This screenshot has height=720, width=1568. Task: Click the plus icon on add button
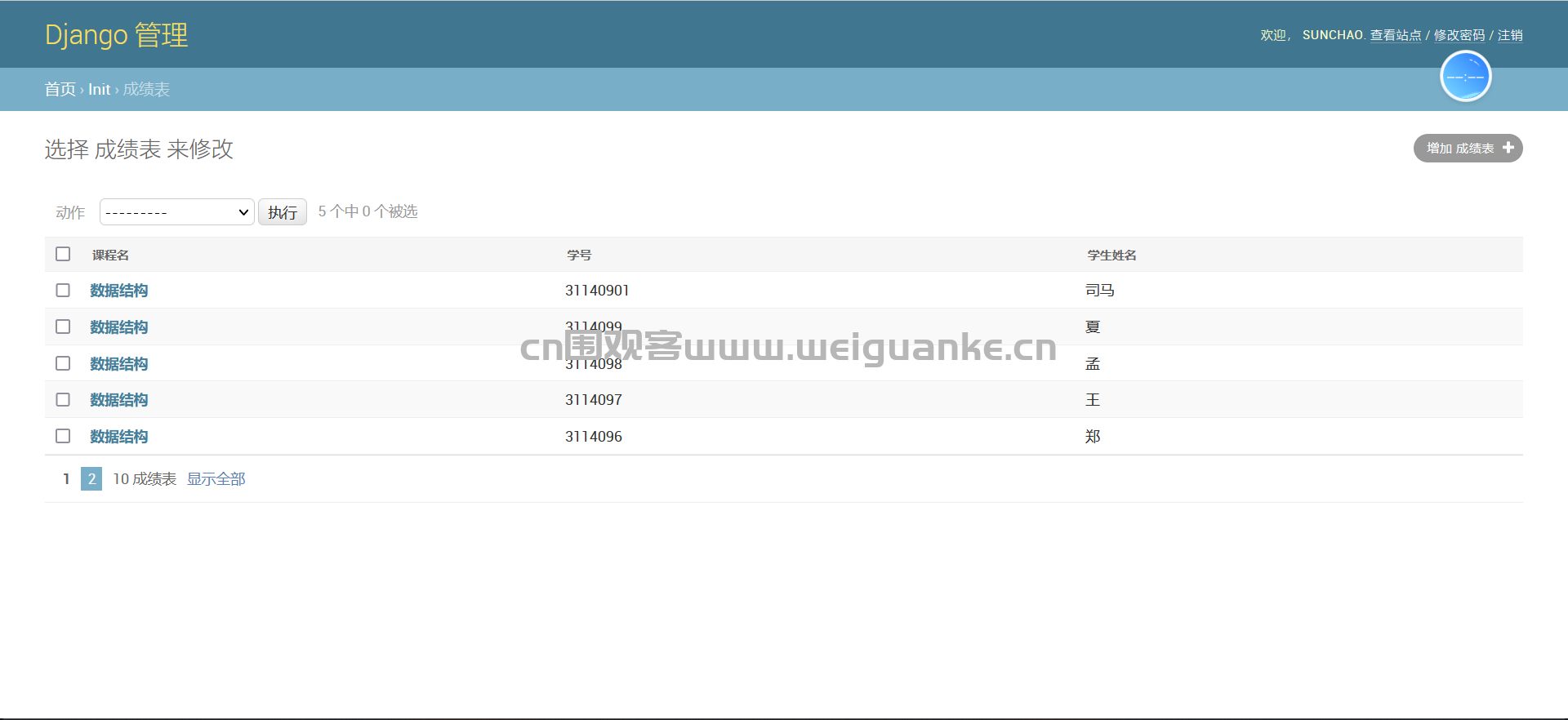pos(1508,148)
